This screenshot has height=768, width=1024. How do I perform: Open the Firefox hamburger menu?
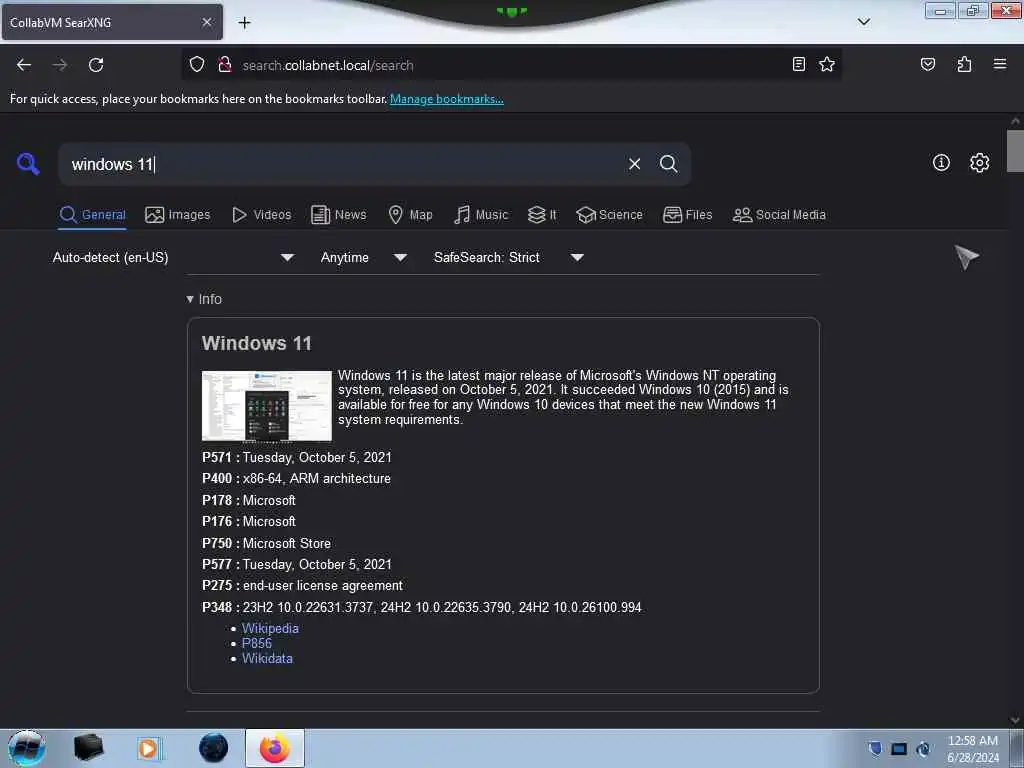tap(1000, 64)
